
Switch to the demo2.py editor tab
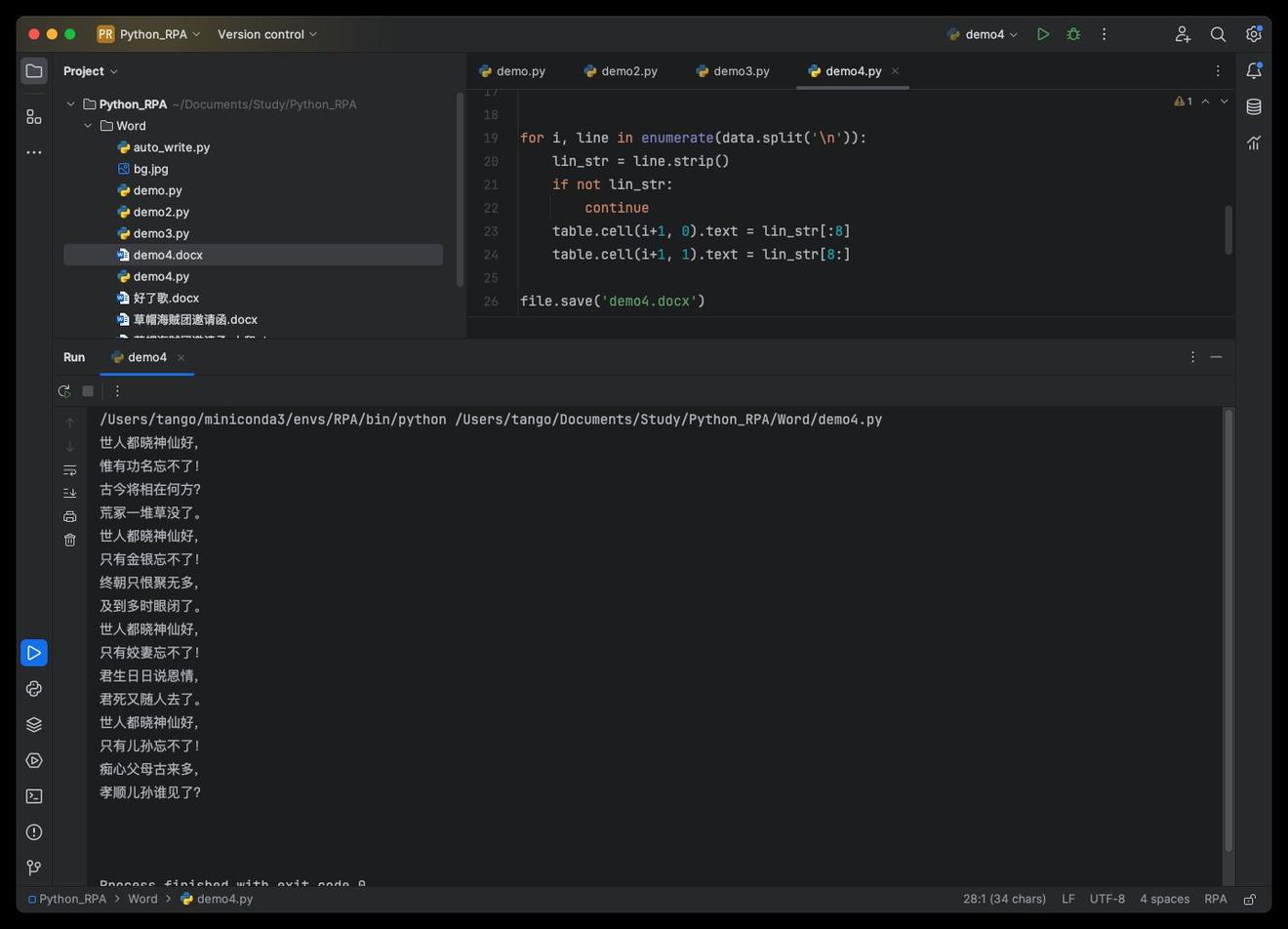[621, 71]
